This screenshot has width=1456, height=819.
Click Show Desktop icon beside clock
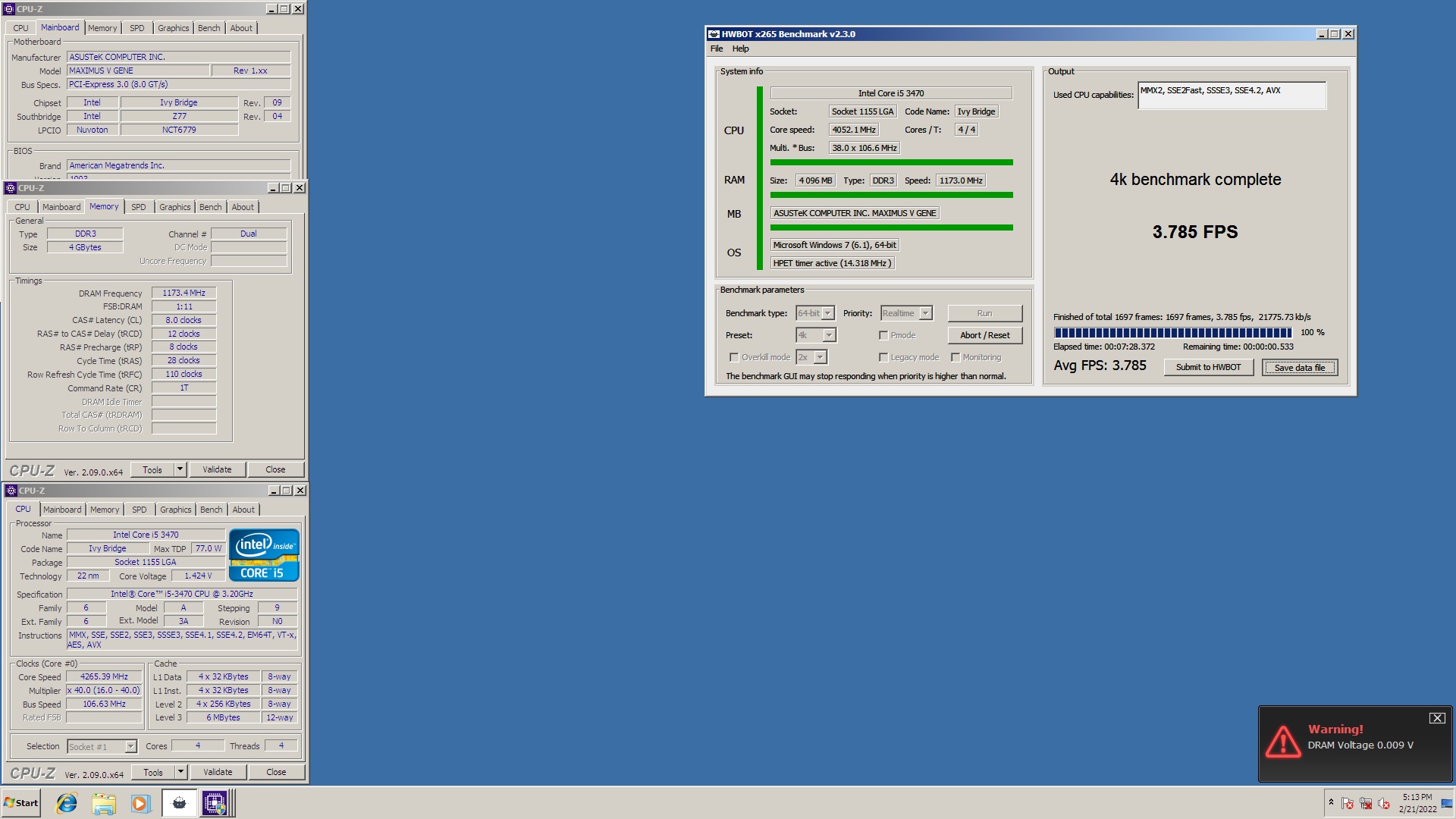point(1447,803)
